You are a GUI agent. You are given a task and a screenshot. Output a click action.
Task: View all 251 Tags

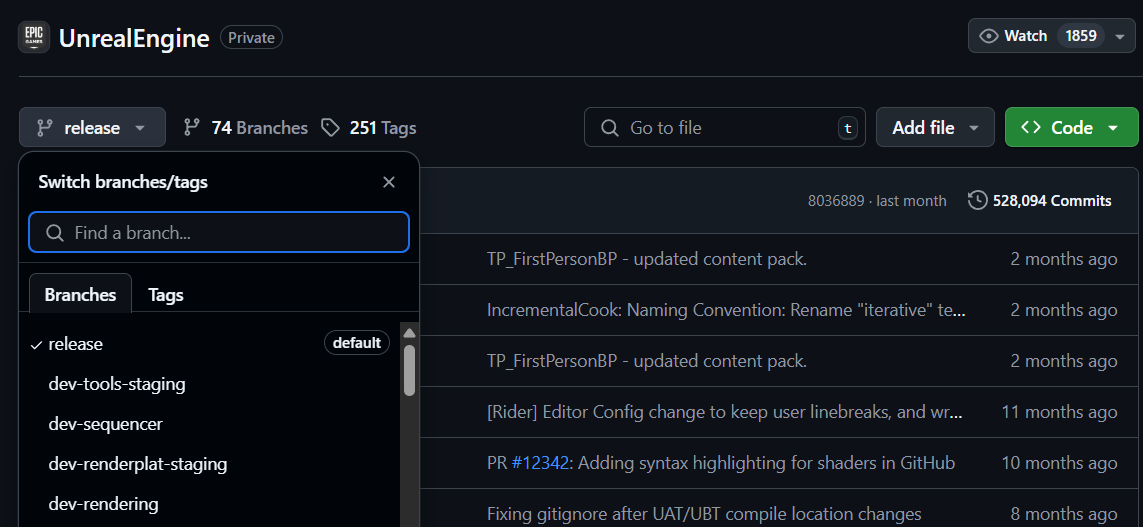pos(369,128)
